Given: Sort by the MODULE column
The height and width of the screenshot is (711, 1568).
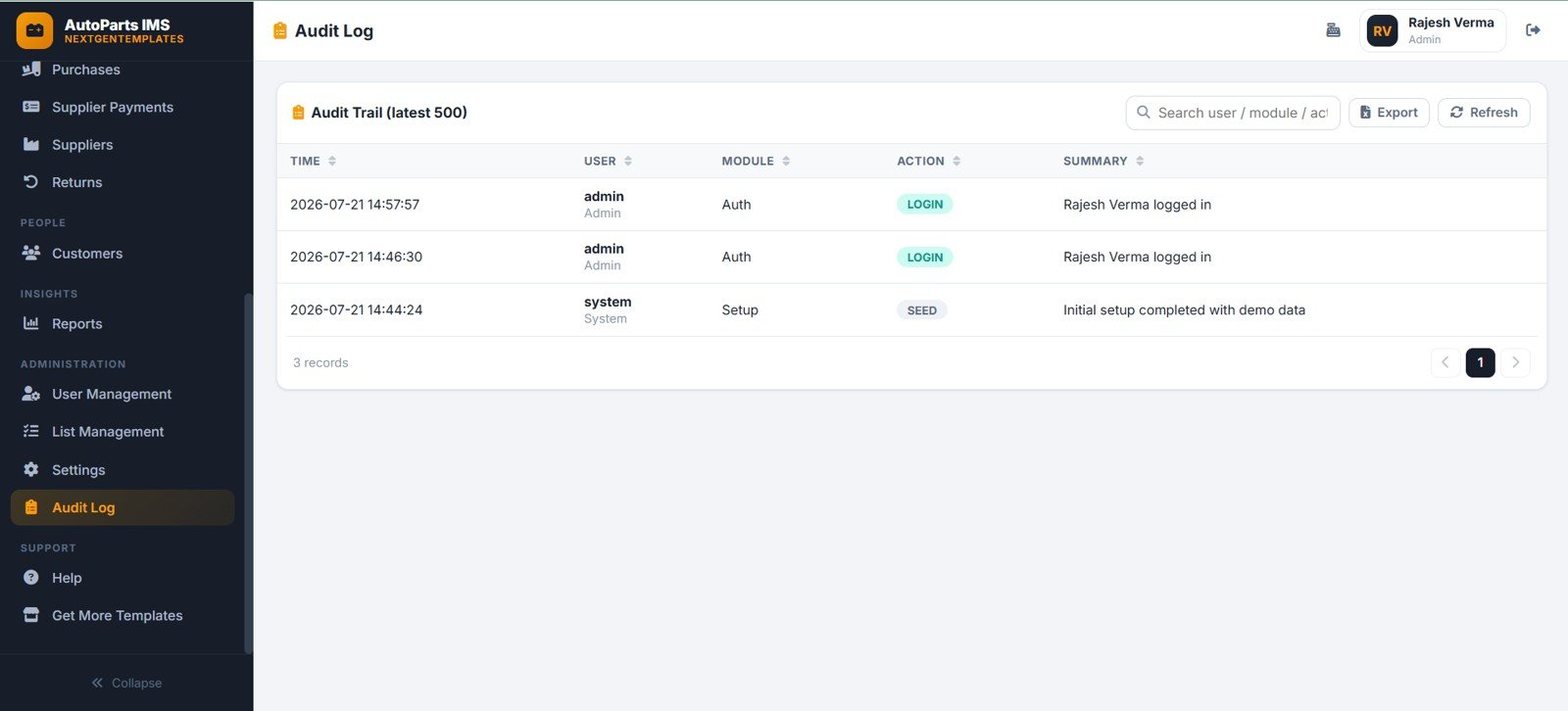Looking at the screenshot, I should click(x=756, y=161).
